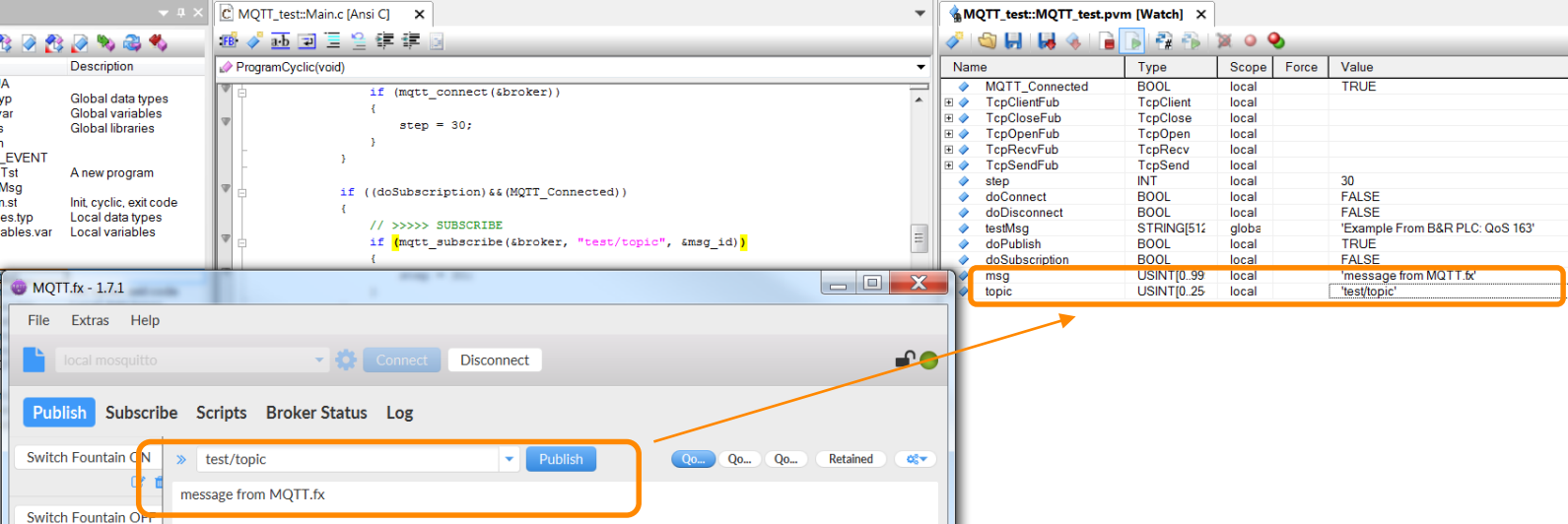Click the open padlock icon in MQTT.fx

[x=904, y=360]
